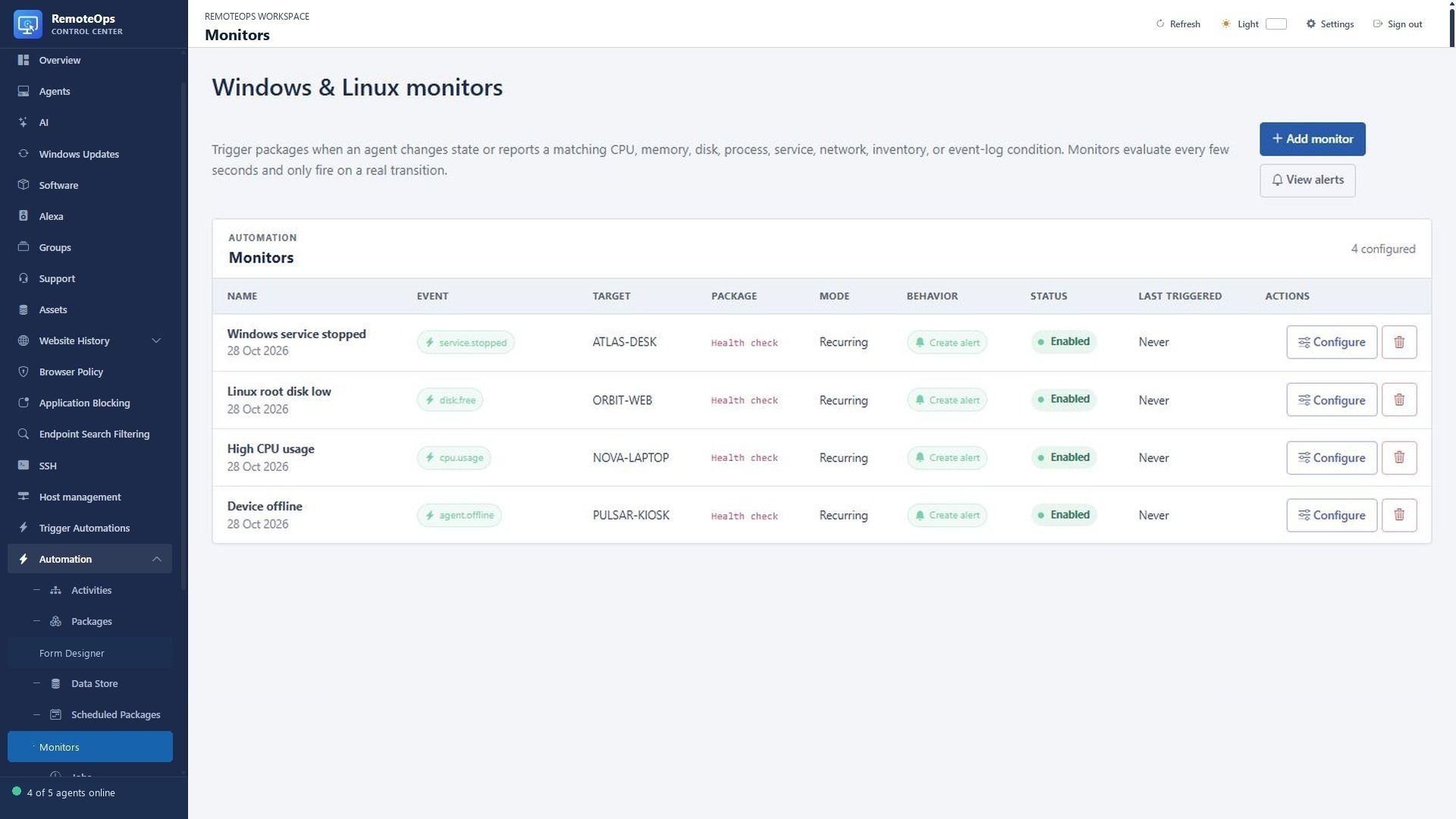Delete the Windows service stopped monitor
The height and width of the screenshot is (819, 1456).
(1399, 342)
